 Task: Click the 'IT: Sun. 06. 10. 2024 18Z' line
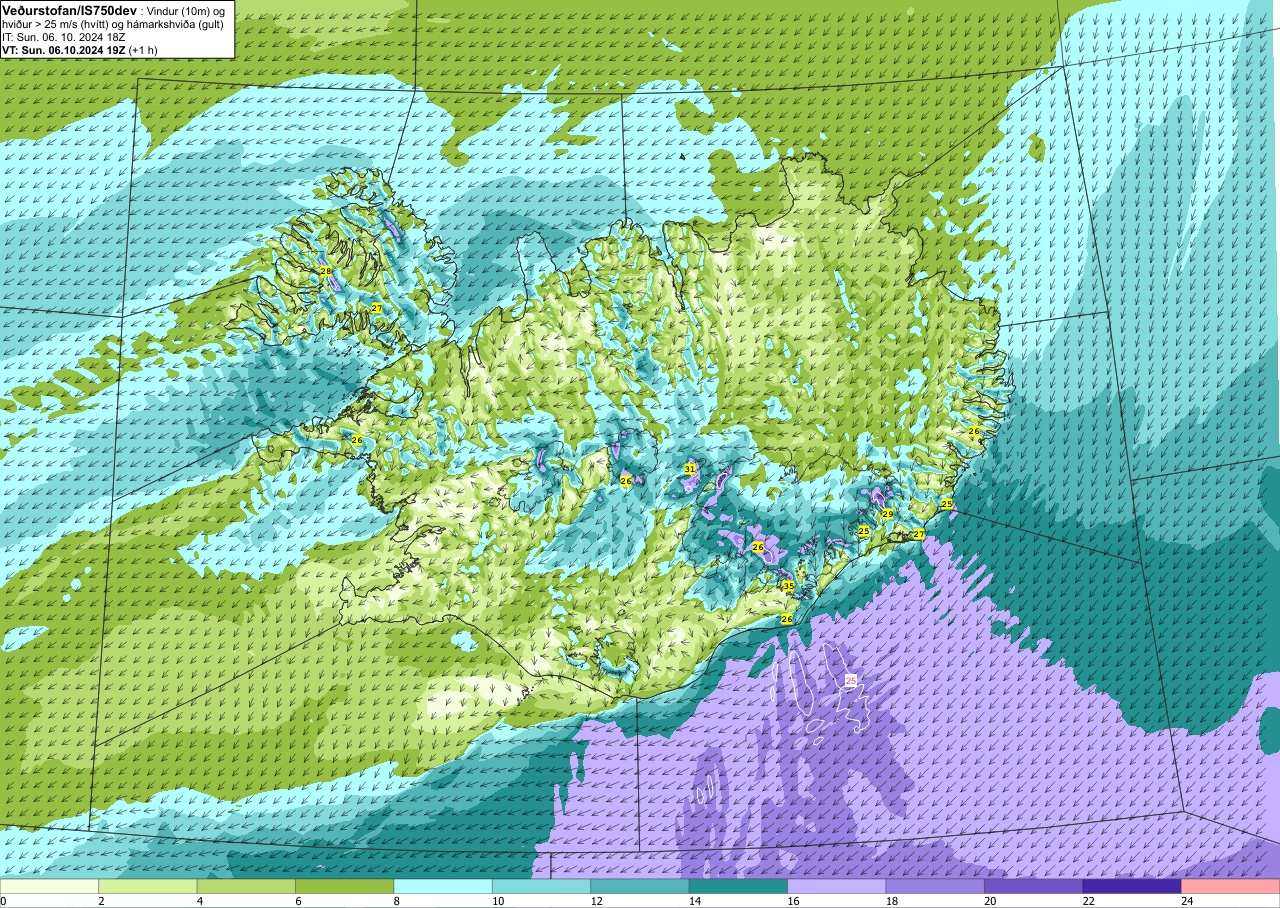pos(65,36)
